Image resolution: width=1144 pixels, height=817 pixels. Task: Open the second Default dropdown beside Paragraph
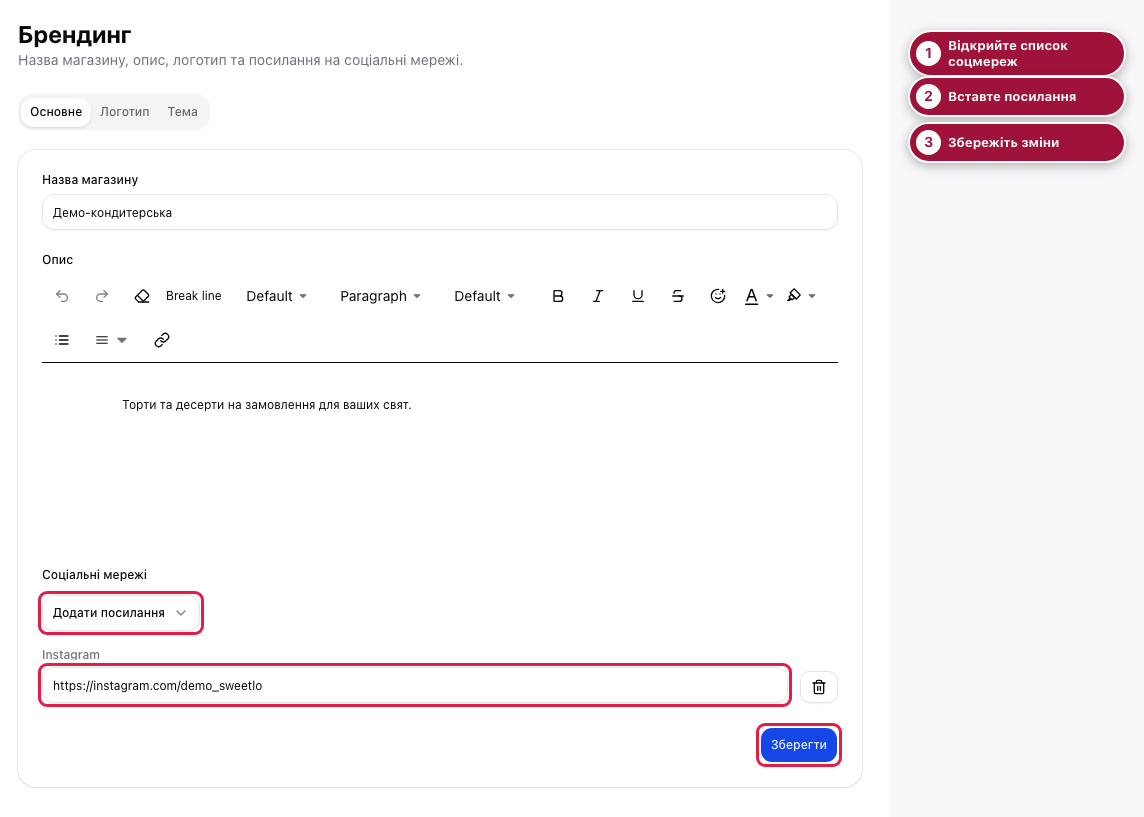click(484, 296)
